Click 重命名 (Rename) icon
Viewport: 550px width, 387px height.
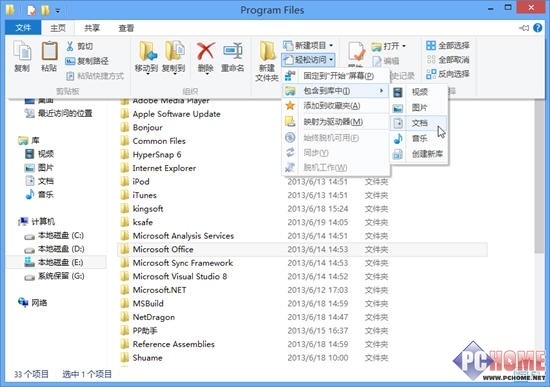pos(233,57)
